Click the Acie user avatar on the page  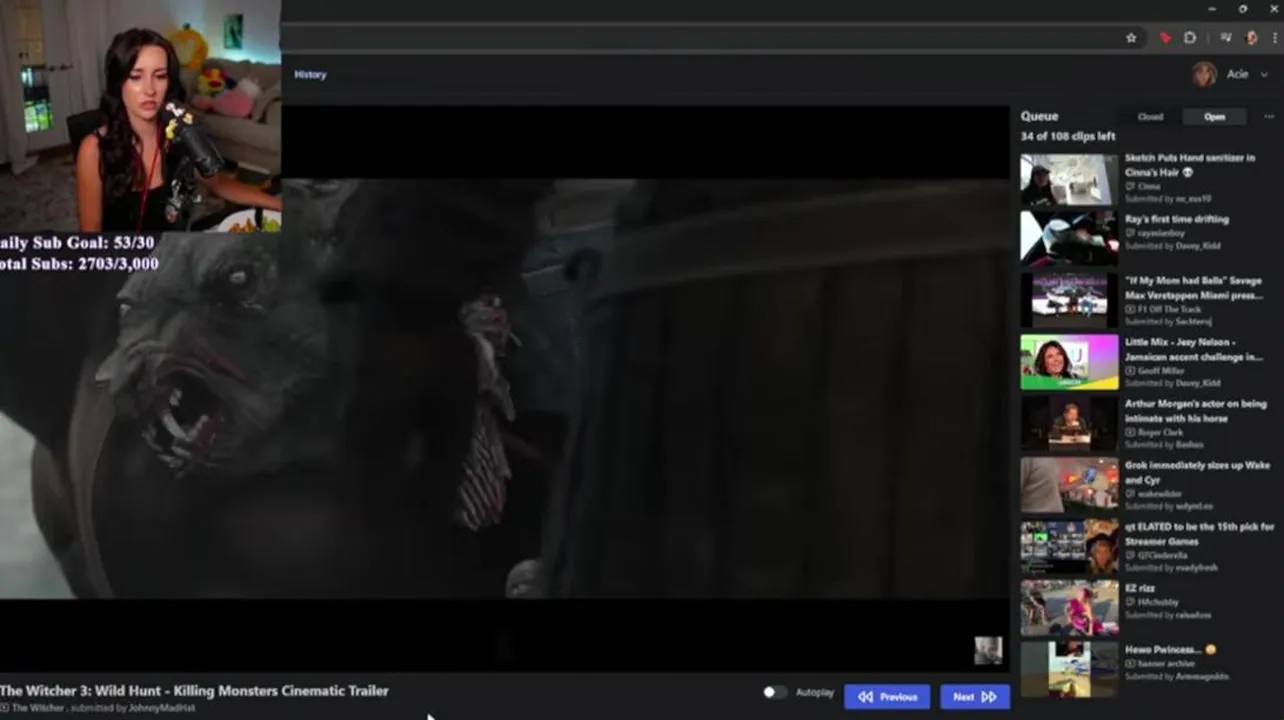point(1204,74)
